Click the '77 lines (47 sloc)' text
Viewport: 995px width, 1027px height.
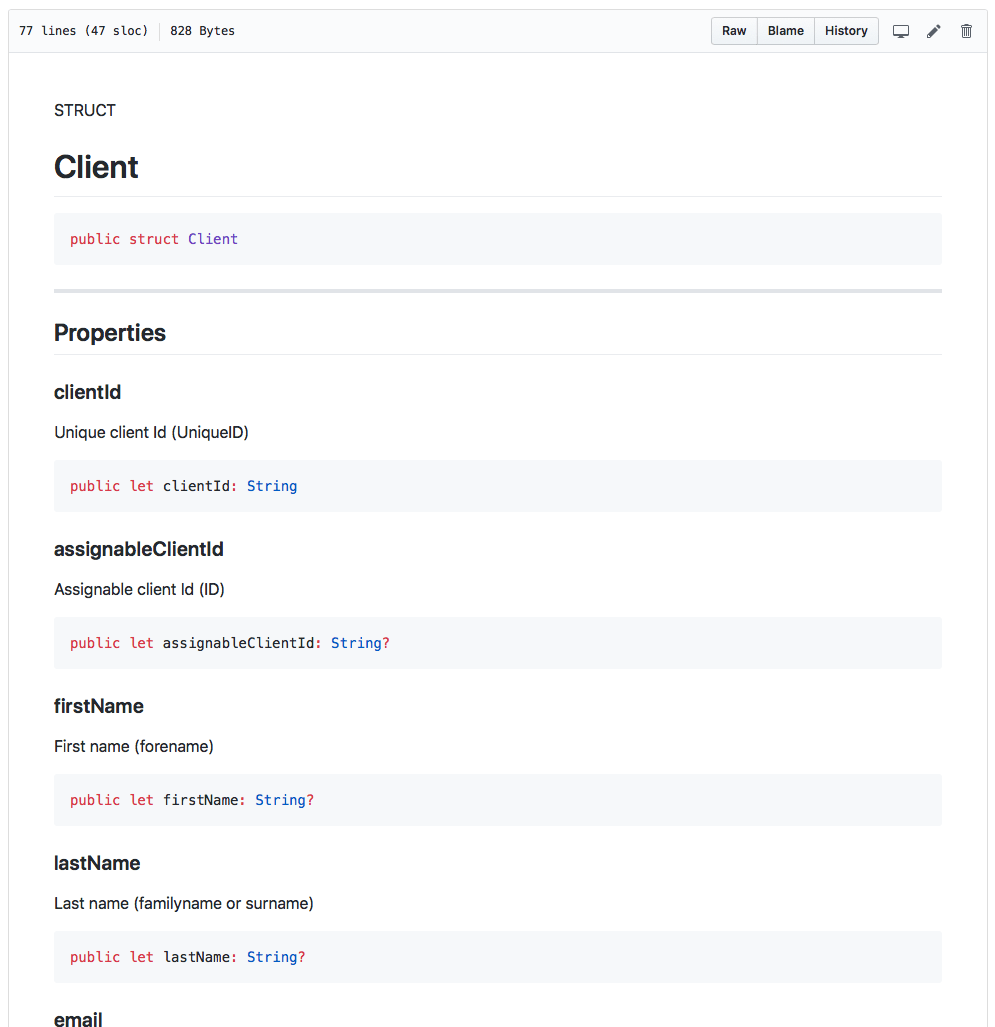[84, 31]
